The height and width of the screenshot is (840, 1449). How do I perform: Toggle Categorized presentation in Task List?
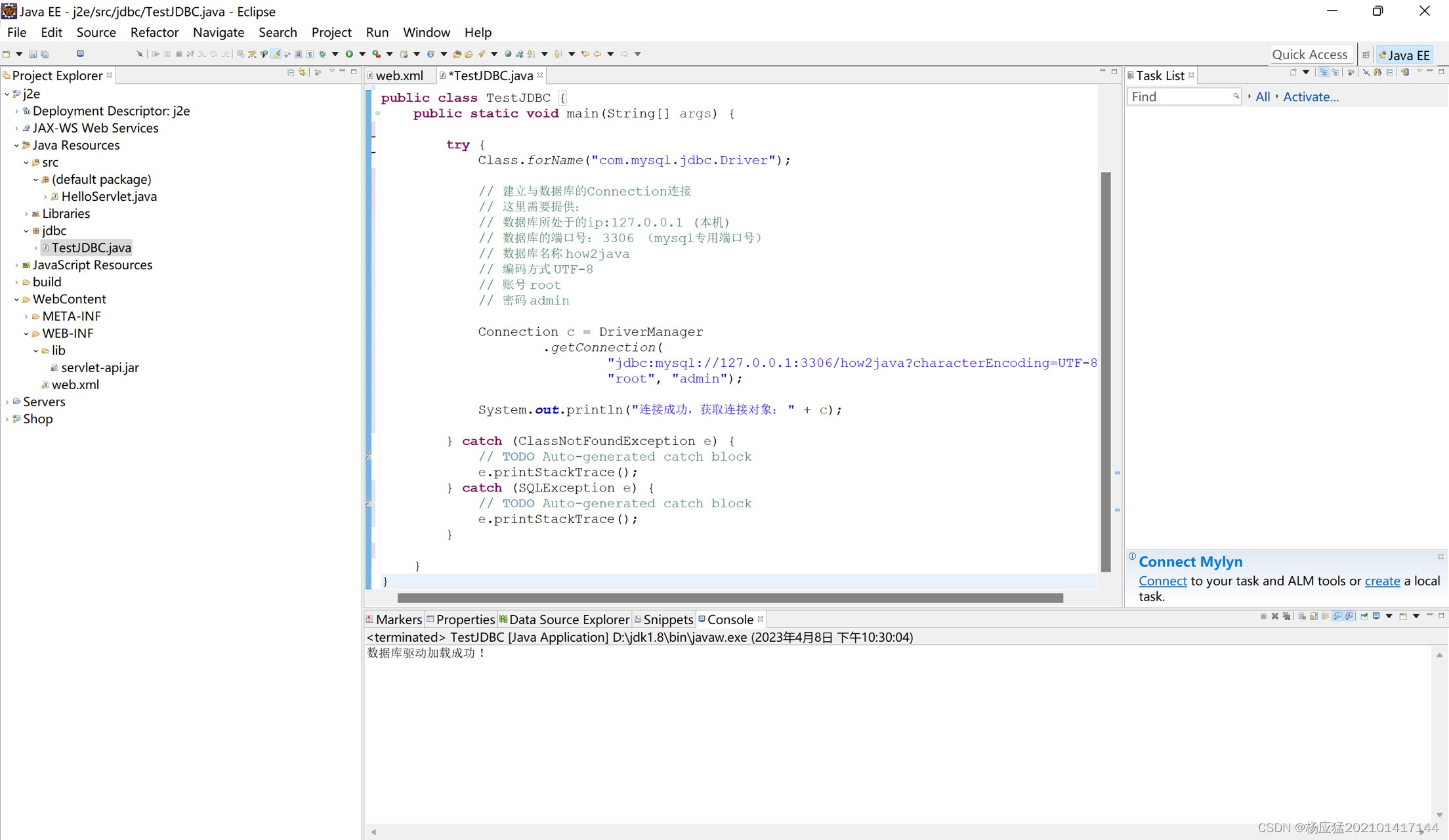1324,72
